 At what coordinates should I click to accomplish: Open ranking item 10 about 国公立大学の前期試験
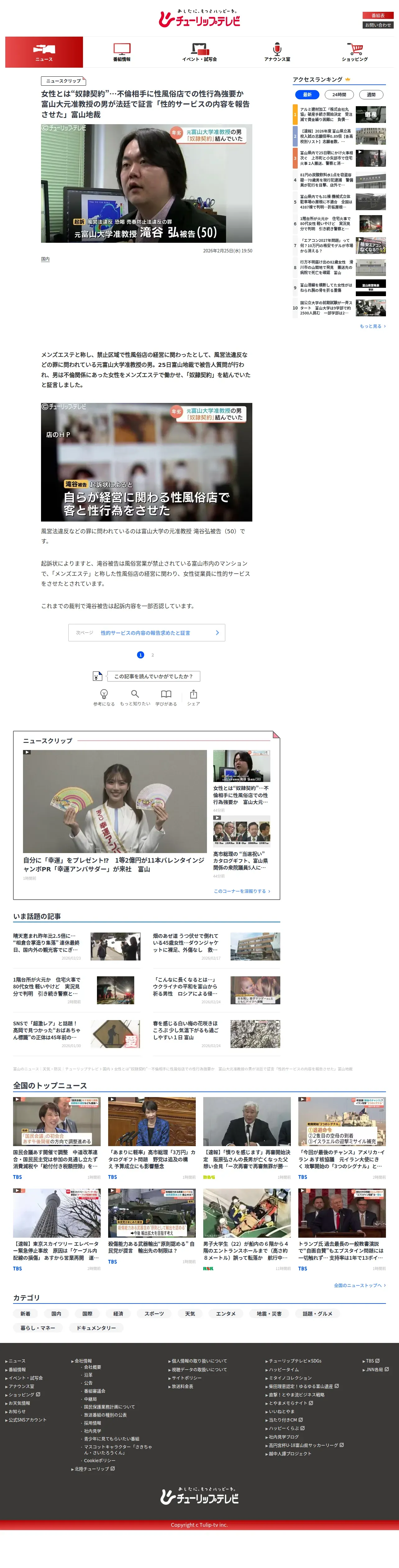coord(339,307)
